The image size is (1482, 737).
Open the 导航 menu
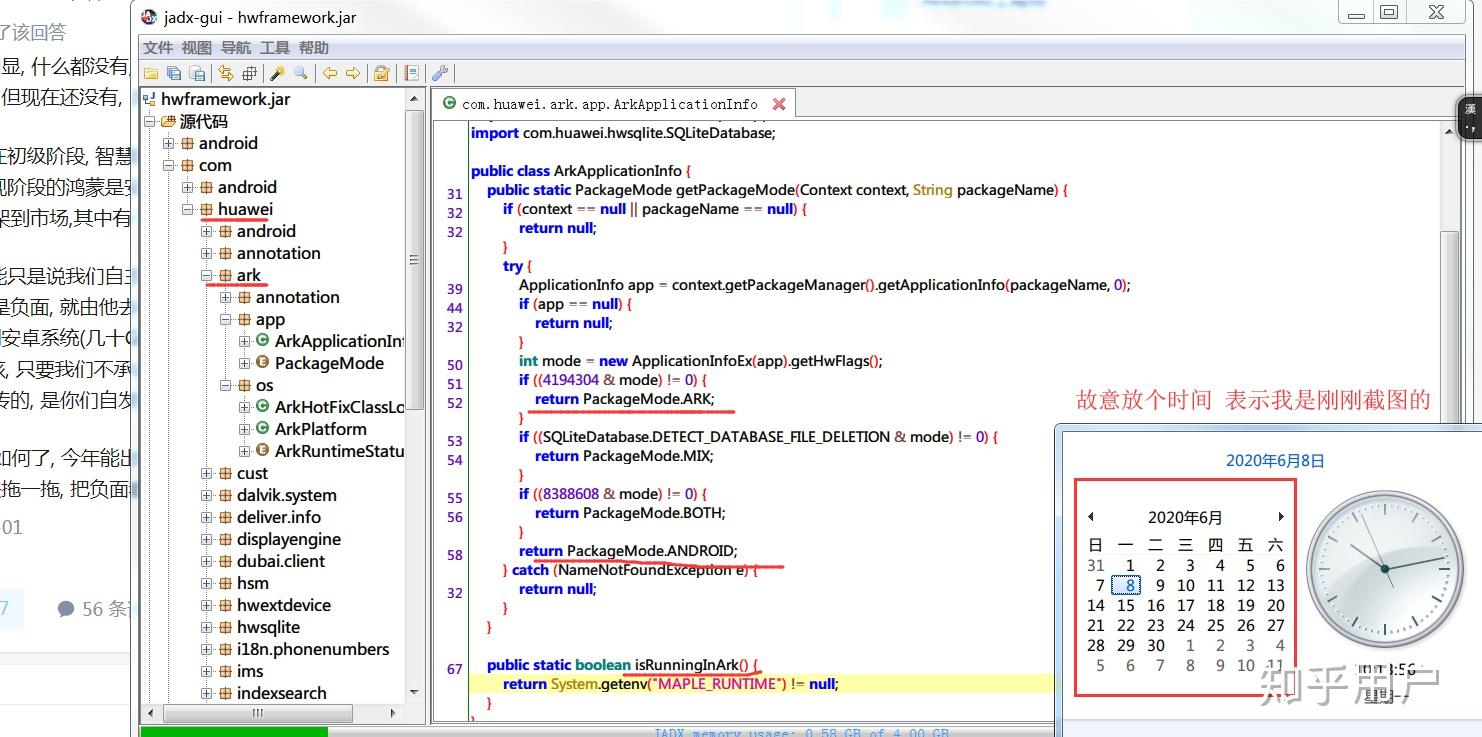[x=236, y=47]
